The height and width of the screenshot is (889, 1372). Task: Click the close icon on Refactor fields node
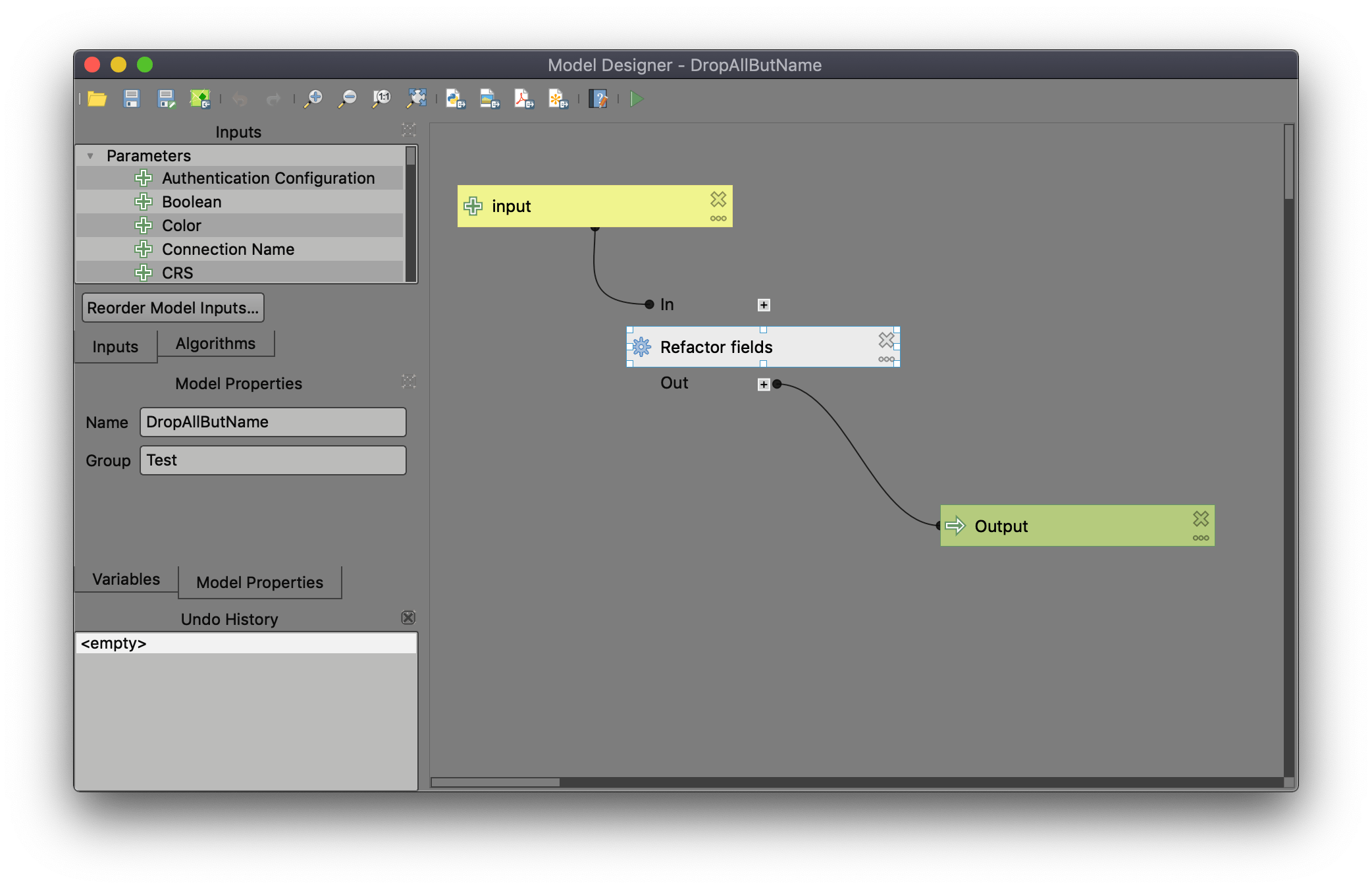point(883,340)
